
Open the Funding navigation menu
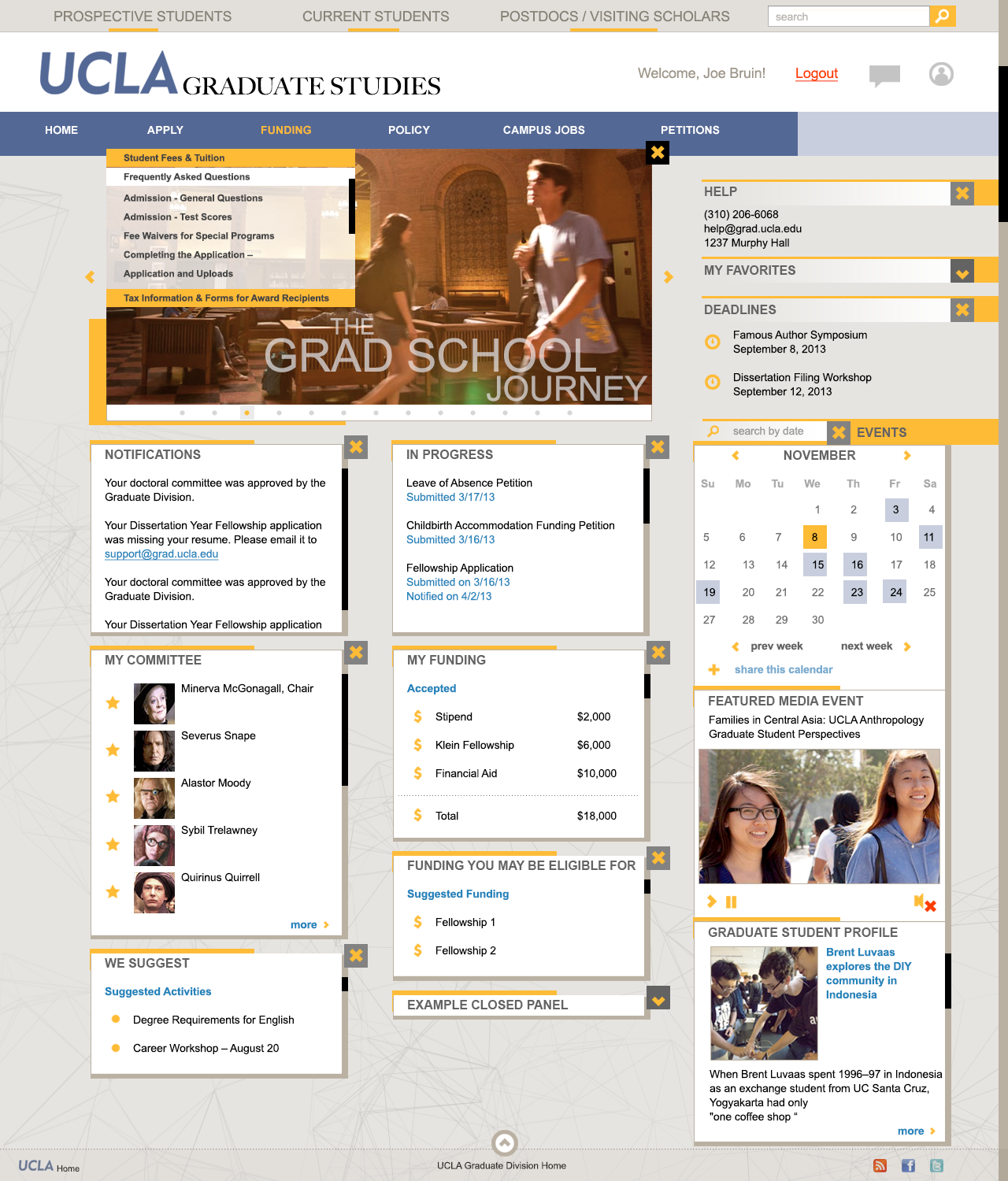(x=286, y=130)
